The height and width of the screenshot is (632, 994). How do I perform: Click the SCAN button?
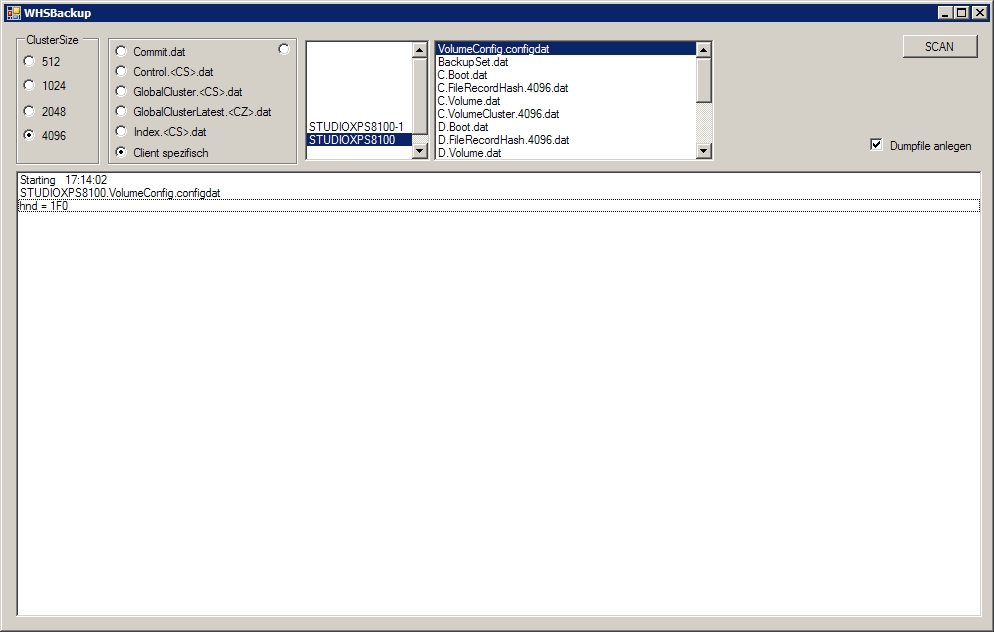tap(939, 46)
